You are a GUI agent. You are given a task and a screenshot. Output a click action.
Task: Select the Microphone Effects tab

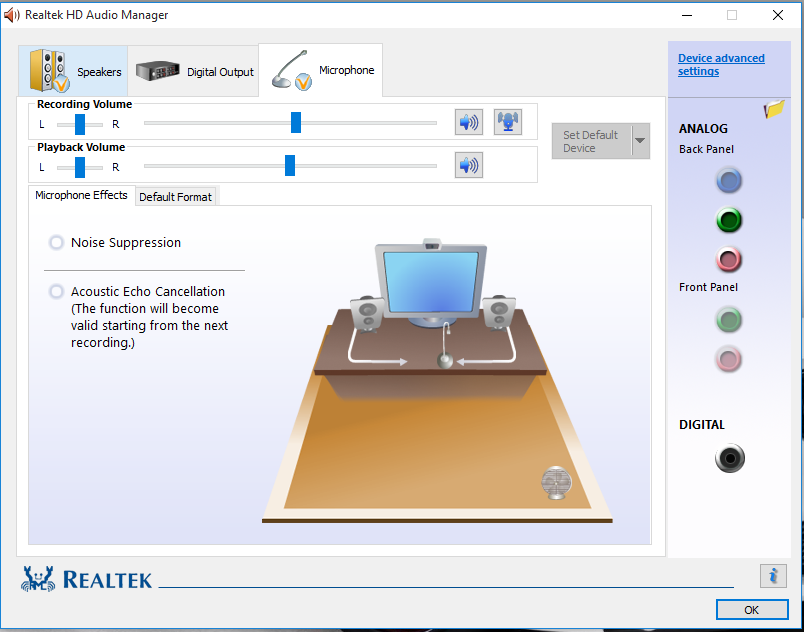click(x=82, y=195)
